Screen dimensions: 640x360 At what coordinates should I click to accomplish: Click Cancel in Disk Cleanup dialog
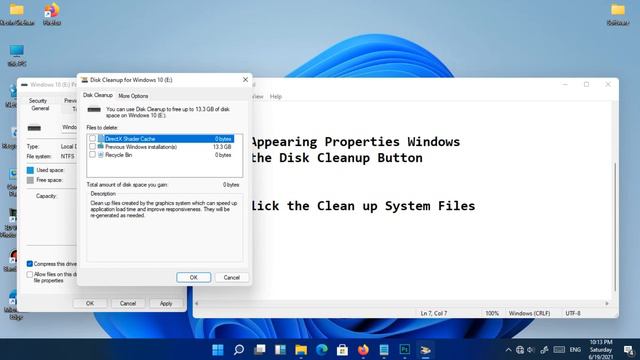coord(231,277)
